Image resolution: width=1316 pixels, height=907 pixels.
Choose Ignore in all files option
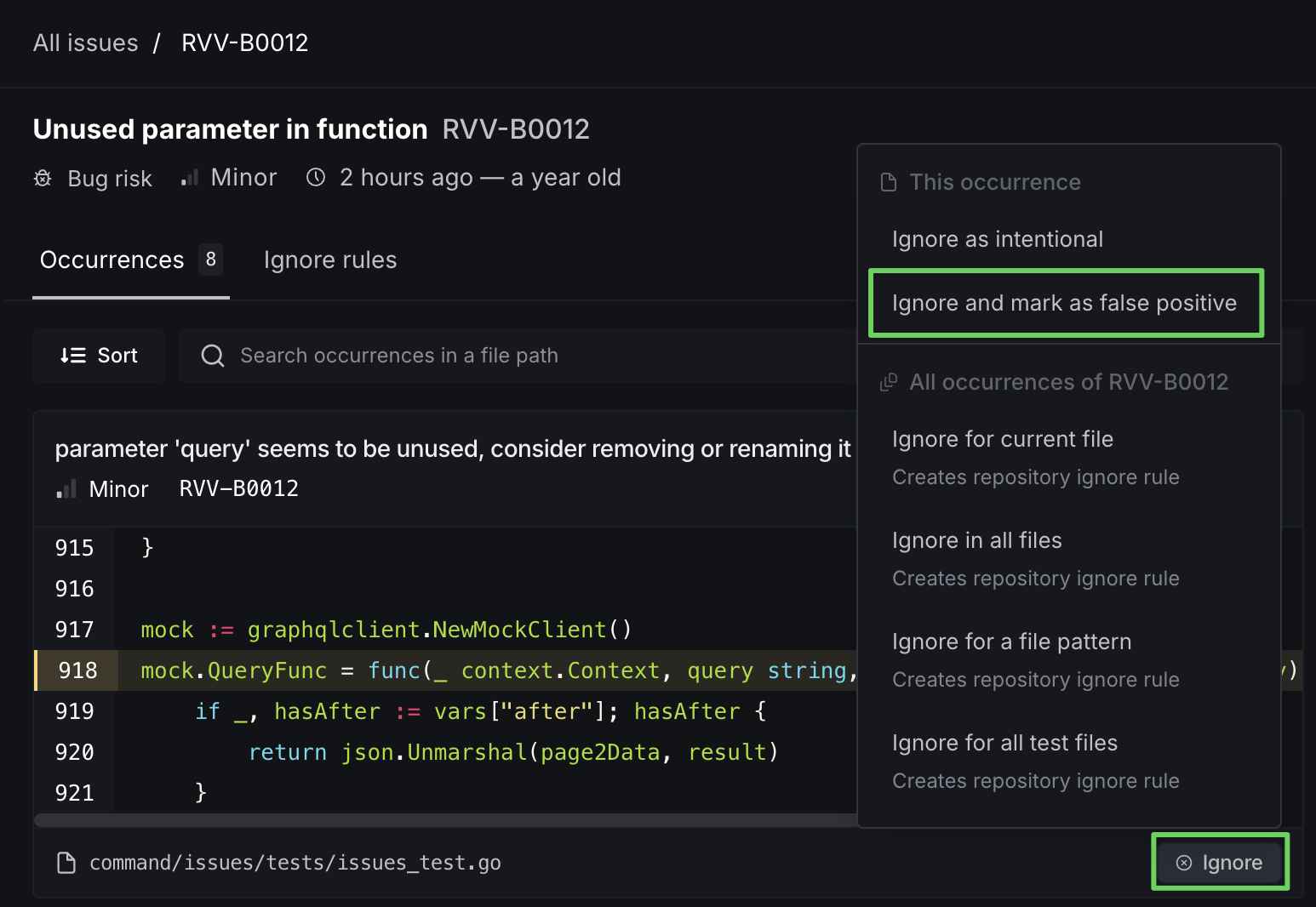pyautogui.click(x=976, y=540)
